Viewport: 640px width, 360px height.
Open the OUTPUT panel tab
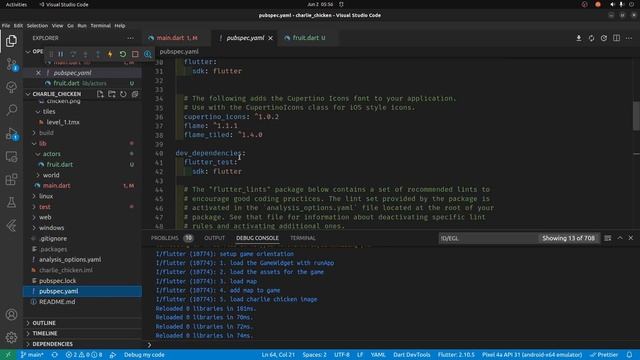coord(214,238)
